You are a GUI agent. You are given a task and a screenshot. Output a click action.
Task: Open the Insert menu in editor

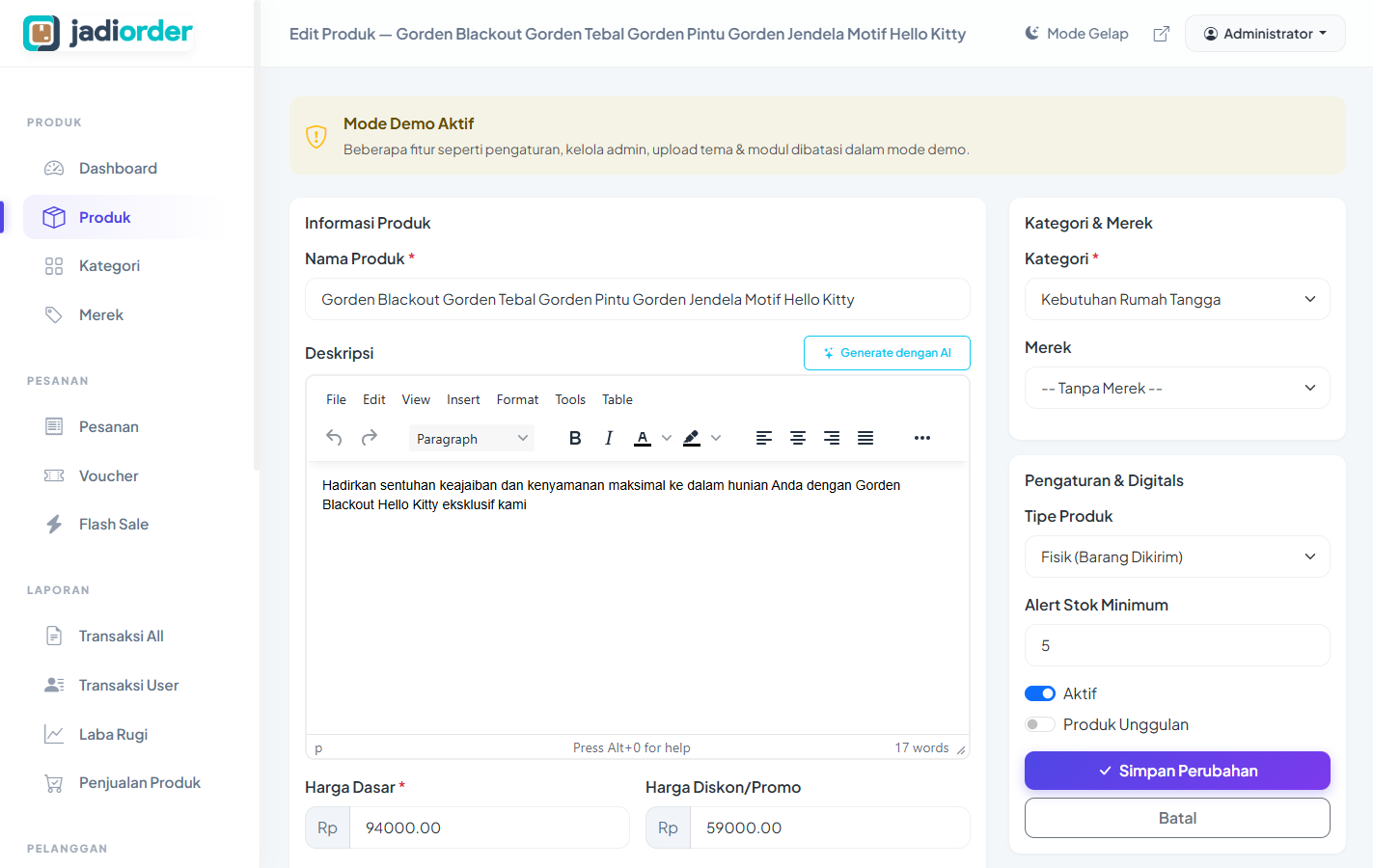(463, 399)
